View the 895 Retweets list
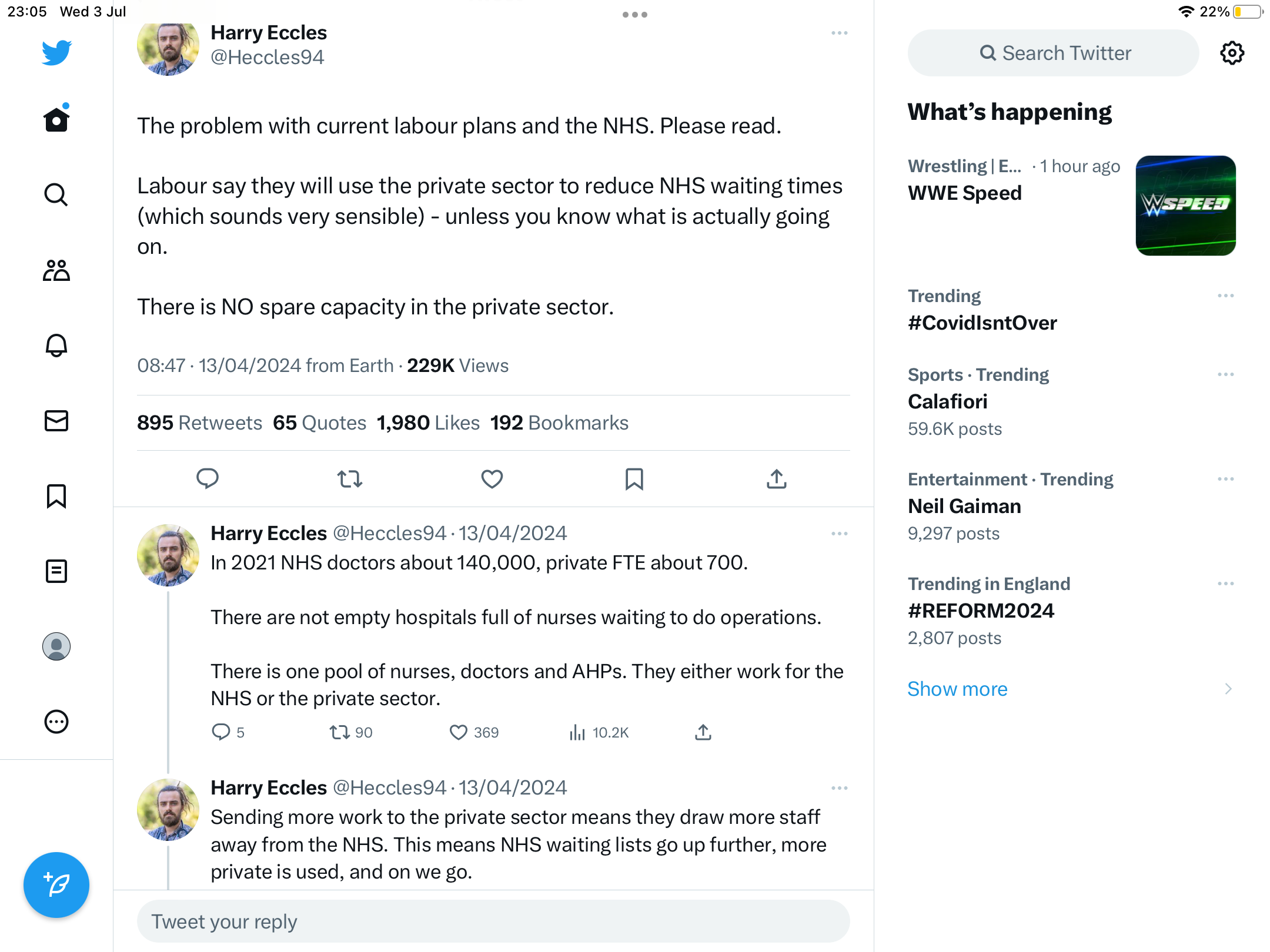This screenshot has height=952, width=1270. tap(199, 423)
